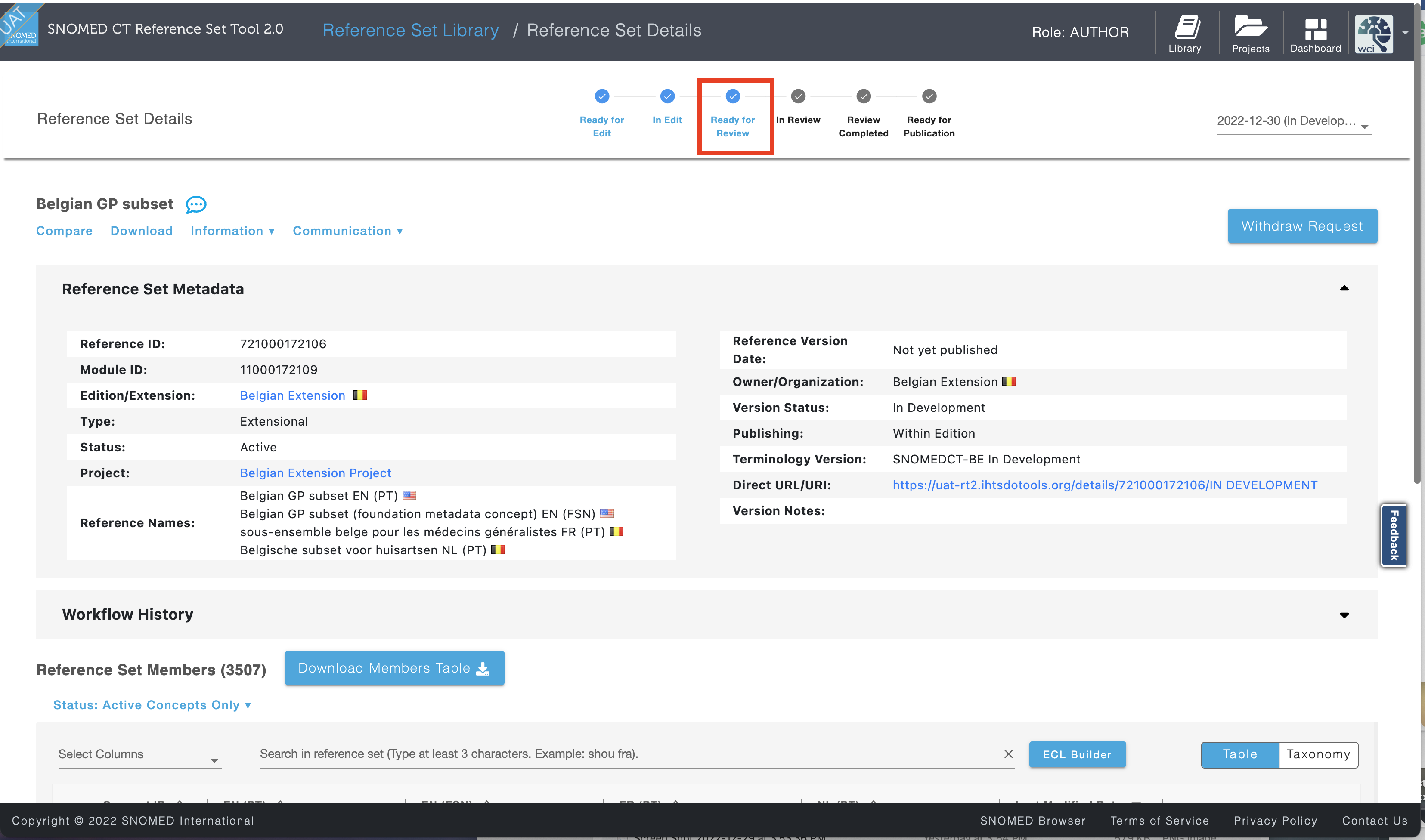1425x840 pixels.
Task: Switch to Taxonomy view
Action: (x=1318, y=754)
